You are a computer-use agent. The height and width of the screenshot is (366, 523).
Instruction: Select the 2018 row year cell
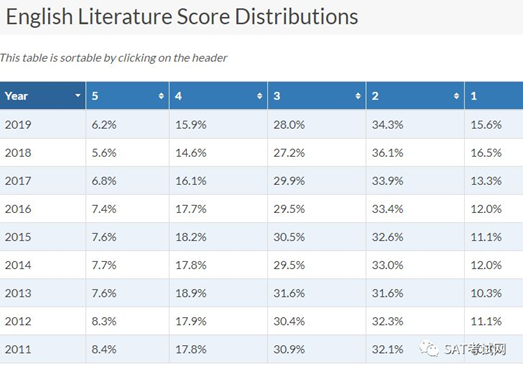(42, 152)
